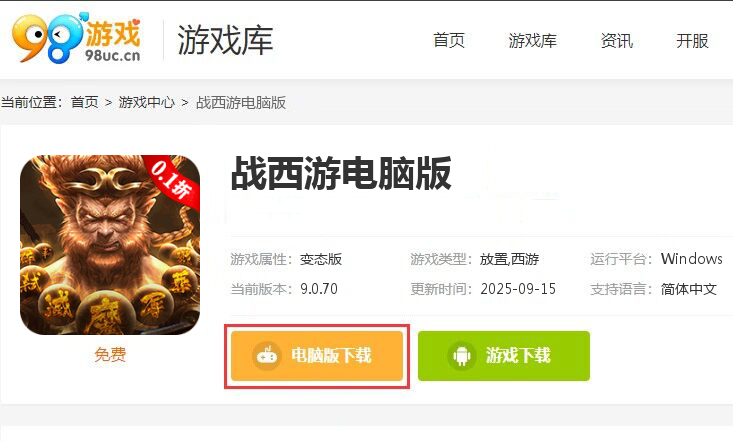Click the 战西游电脑版 game title heading

pos(341,174)
